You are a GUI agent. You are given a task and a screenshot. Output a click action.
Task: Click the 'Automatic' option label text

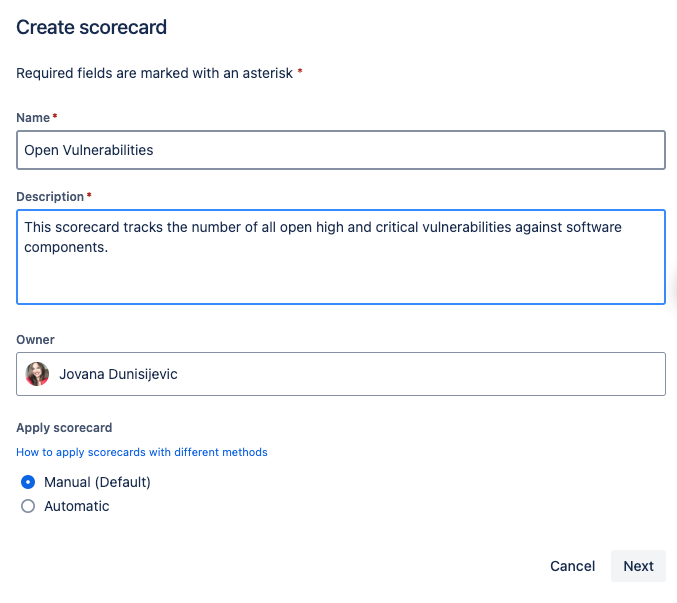[x=77, y=506]
